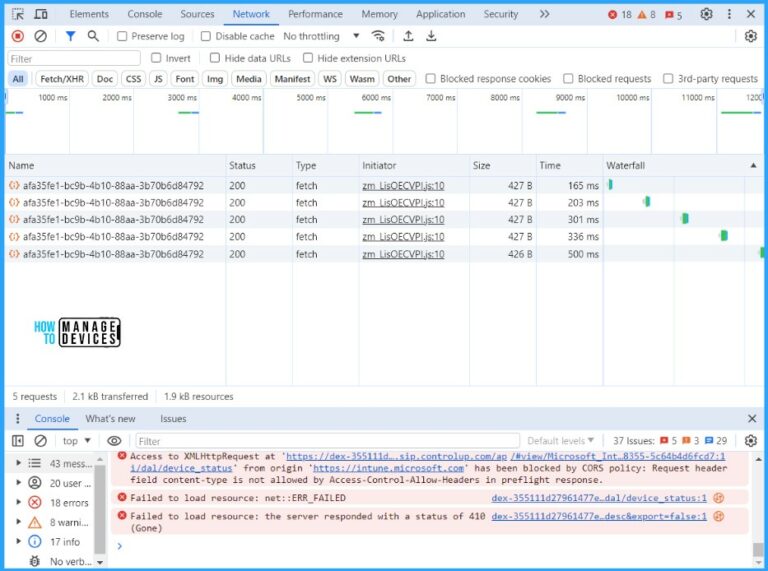
Task: Stop recording network log
Action: [18, 36]
